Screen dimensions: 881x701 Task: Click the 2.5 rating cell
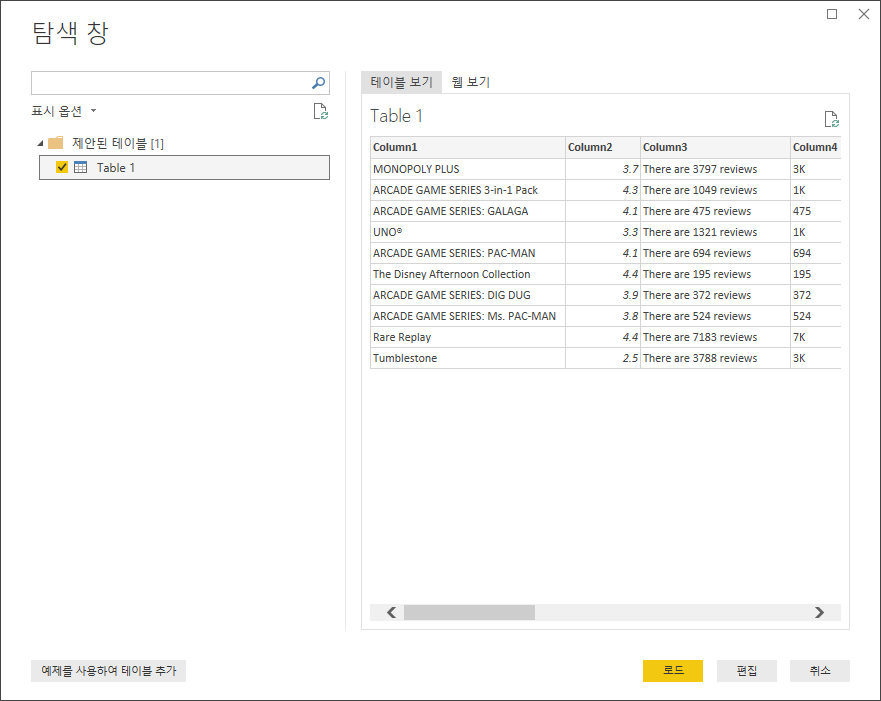point(603,358)
